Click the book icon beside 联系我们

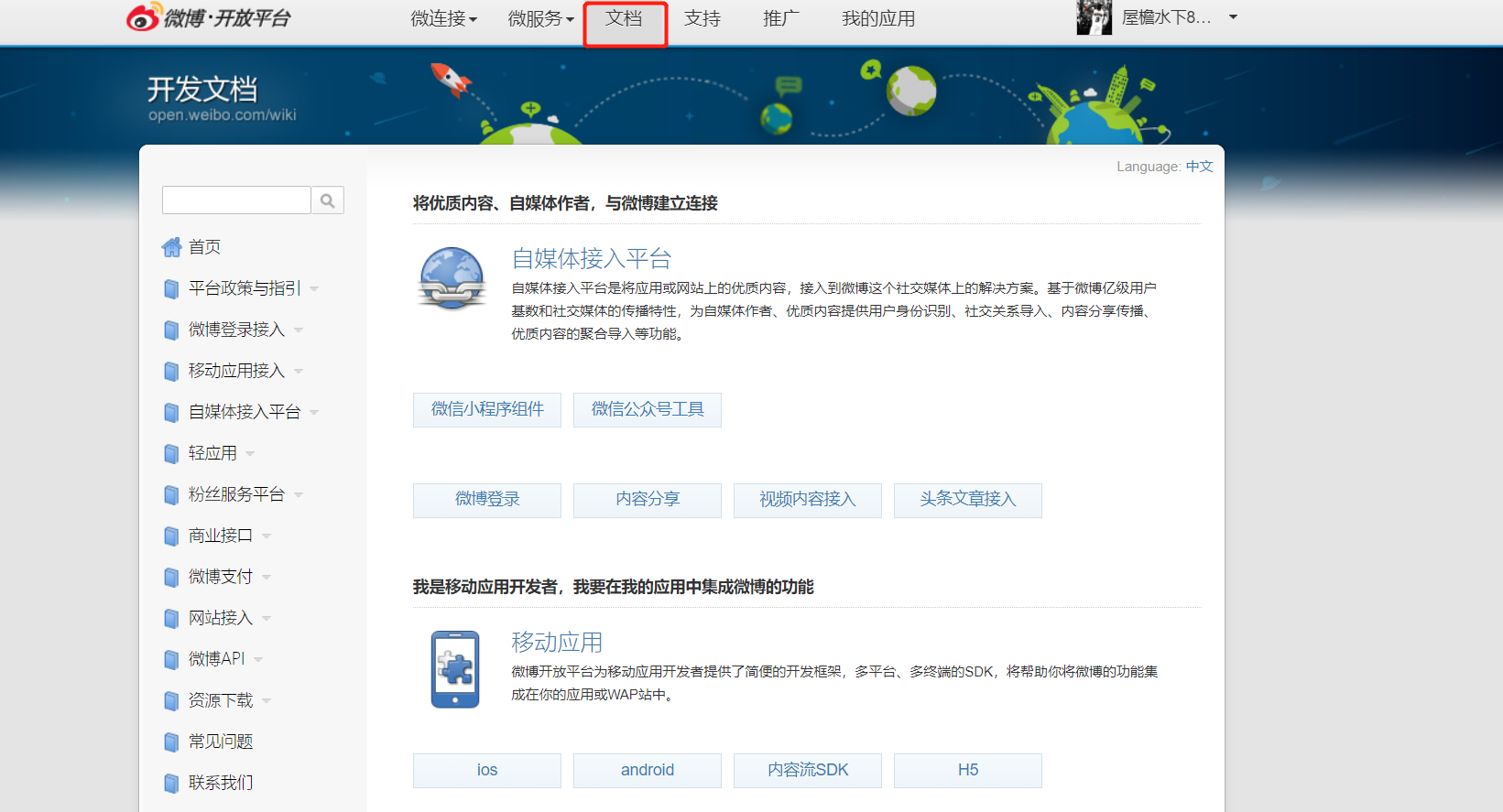(x=171, y=784)
